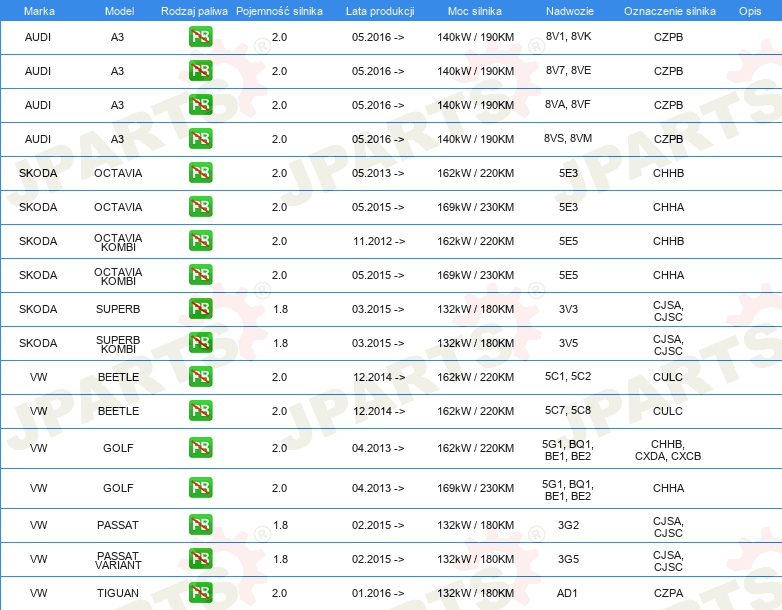Click production date 11.2012 ->
Viewport: 782px width, 610px height.
(x=379, y=241)
